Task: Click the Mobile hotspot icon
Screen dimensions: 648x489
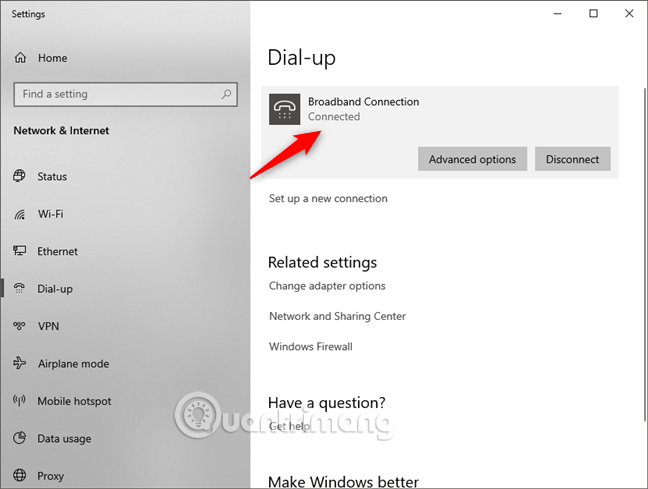Action: coord(19,401)
